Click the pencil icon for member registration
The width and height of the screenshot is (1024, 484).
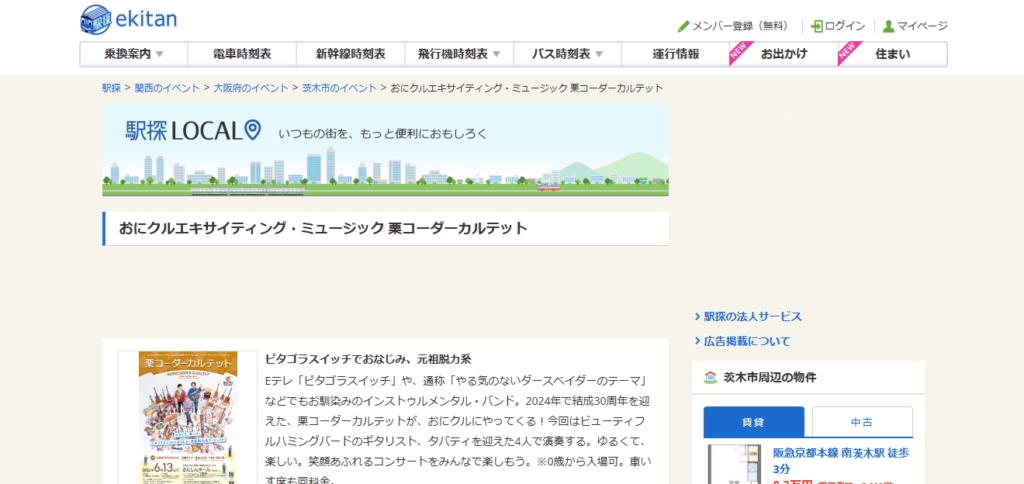pos(684,26)
